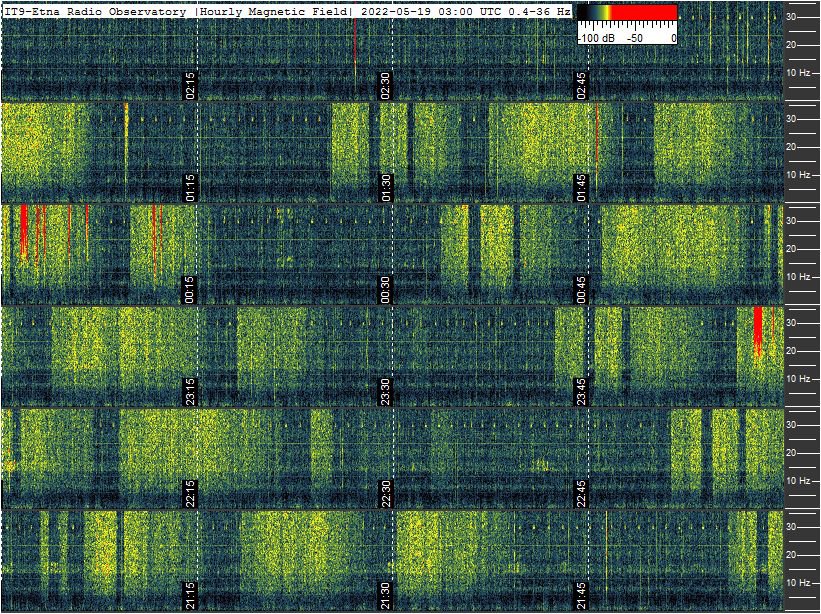Select the 02:30 time marker
Image resolution: width=821 pixels, height=614 pixels.
tap(386, 85)
